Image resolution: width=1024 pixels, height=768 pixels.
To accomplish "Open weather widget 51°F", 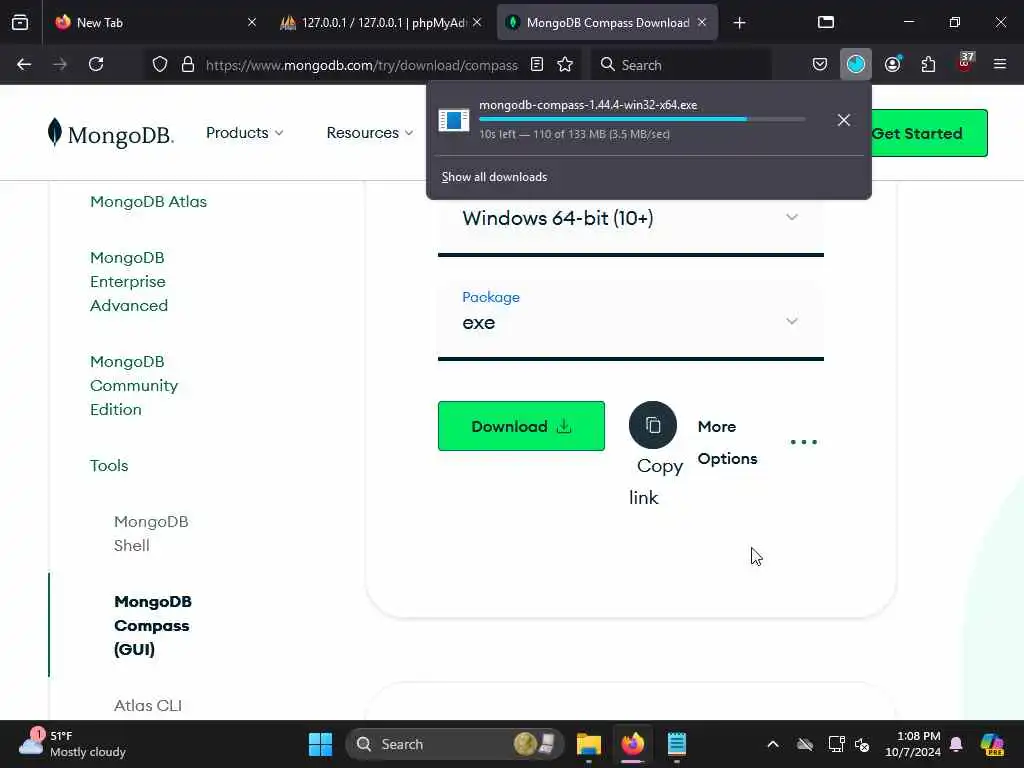I will click(x=72, y=744).
